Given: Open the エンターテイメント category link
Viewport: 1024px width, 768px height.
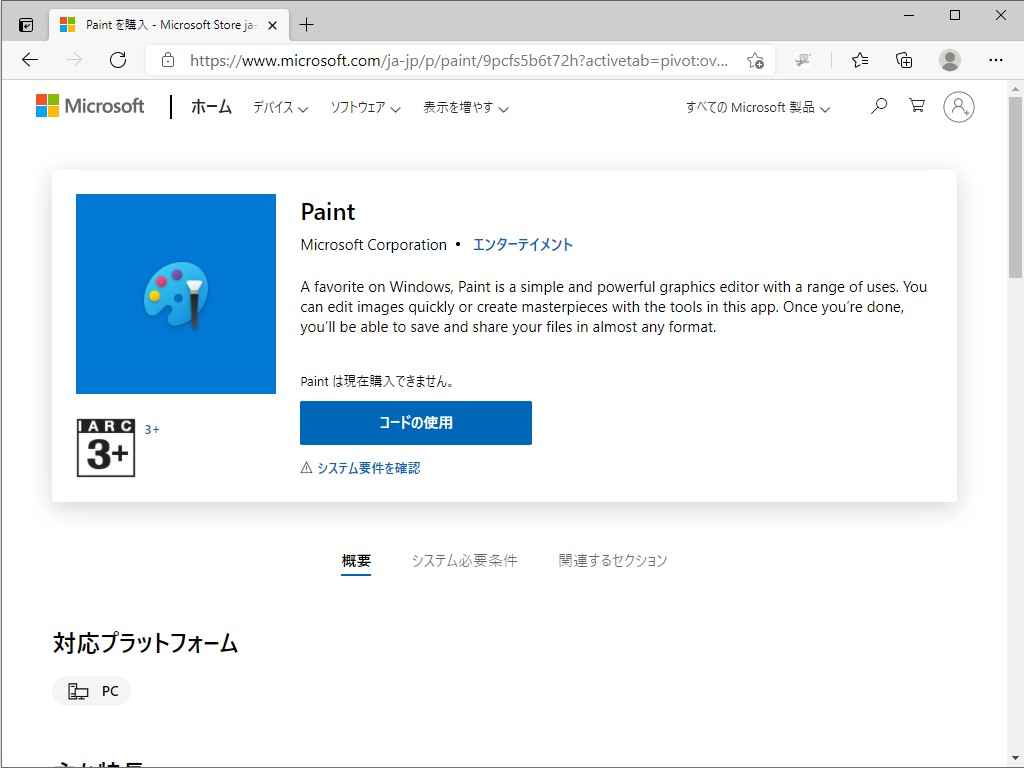Looking at the screenshot, I should [x=524, y=244].
